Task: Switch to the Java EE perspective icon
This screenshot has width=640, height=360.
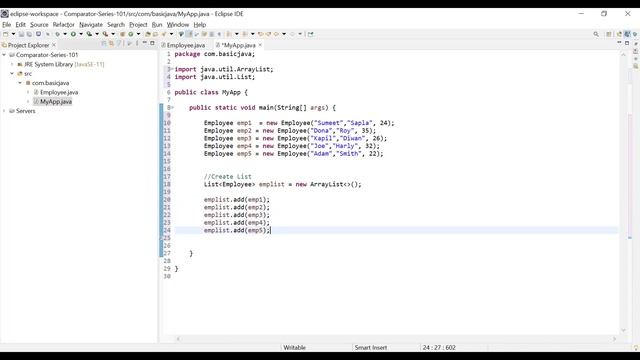Action: click(x=619, y=34)
